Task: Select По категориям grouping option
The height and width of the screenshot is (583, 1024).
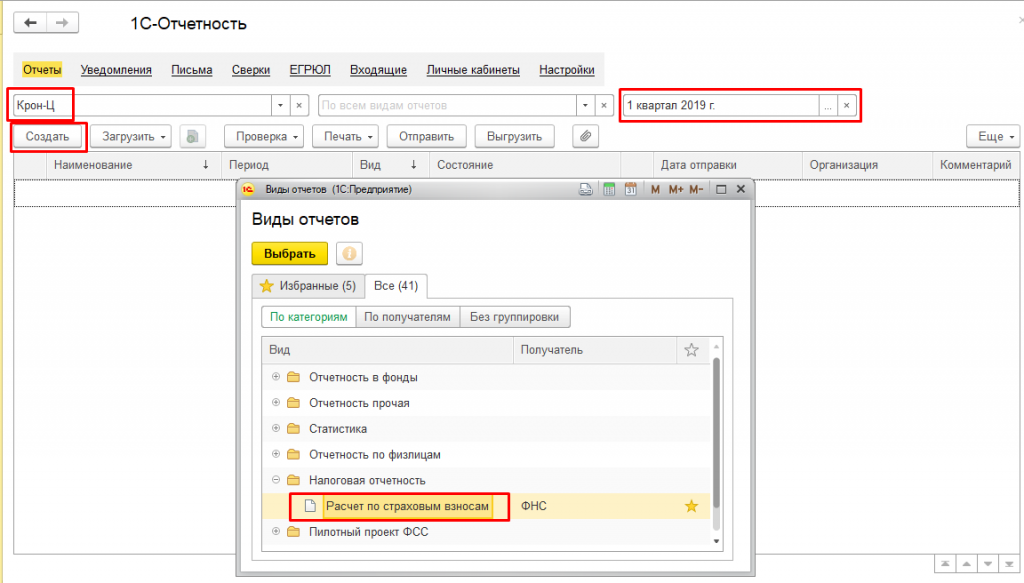Action: click(309, 317)
